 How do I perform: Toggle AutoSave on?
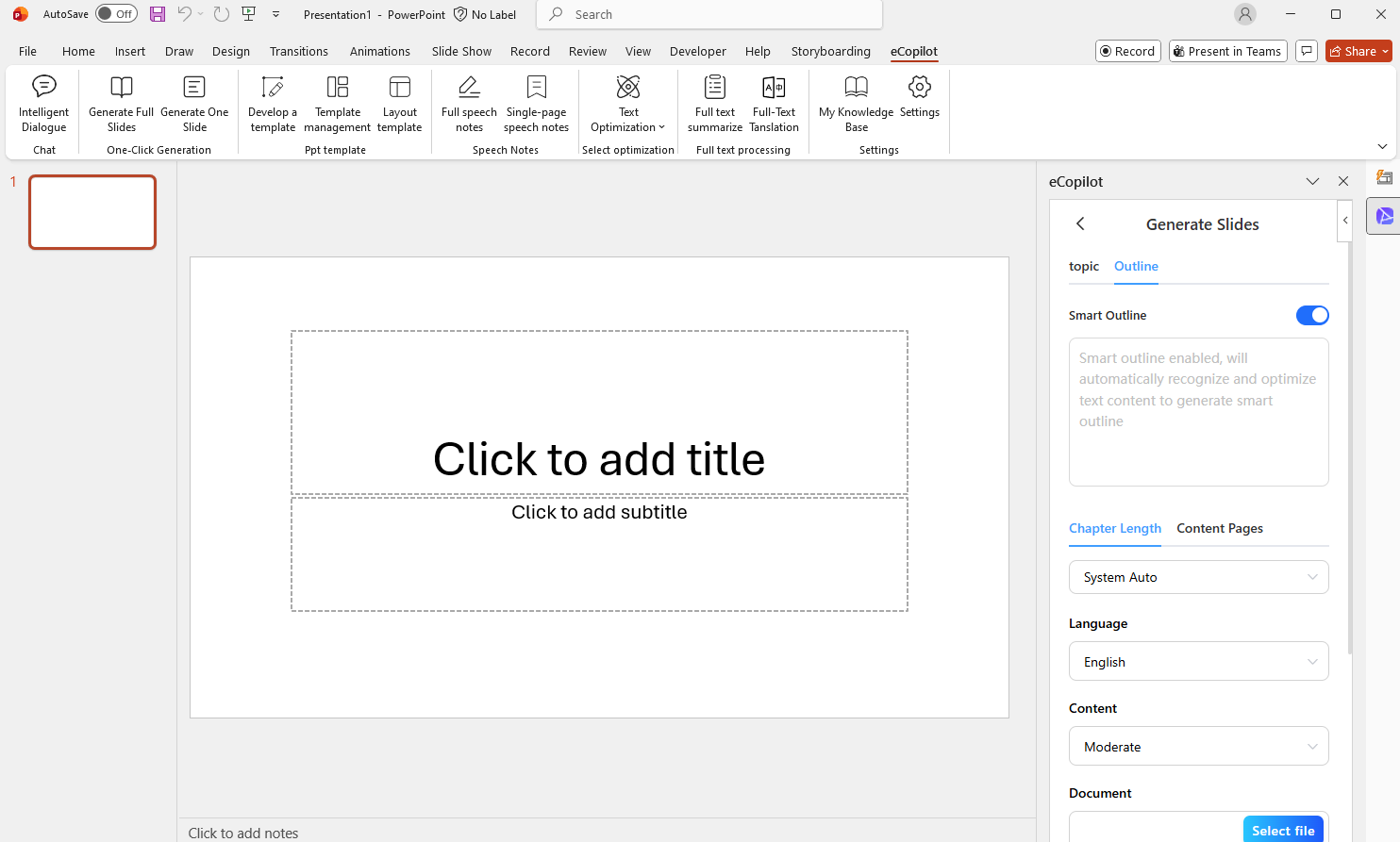pyautogui.click(x=115, y=14)
